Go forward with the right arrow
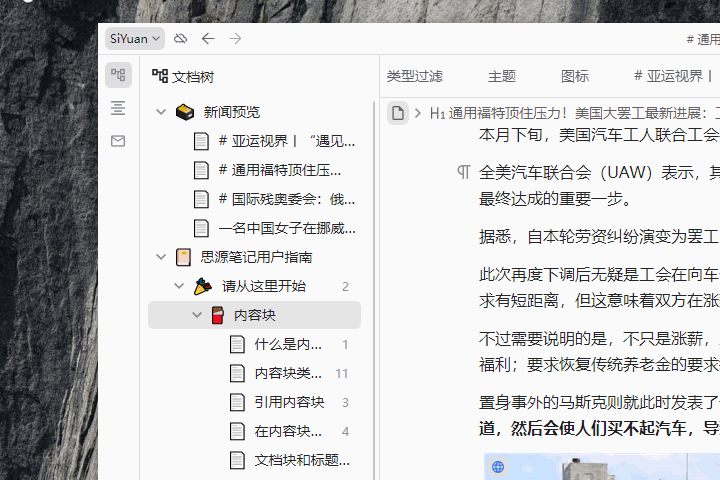720x480 pixels. 235,39
